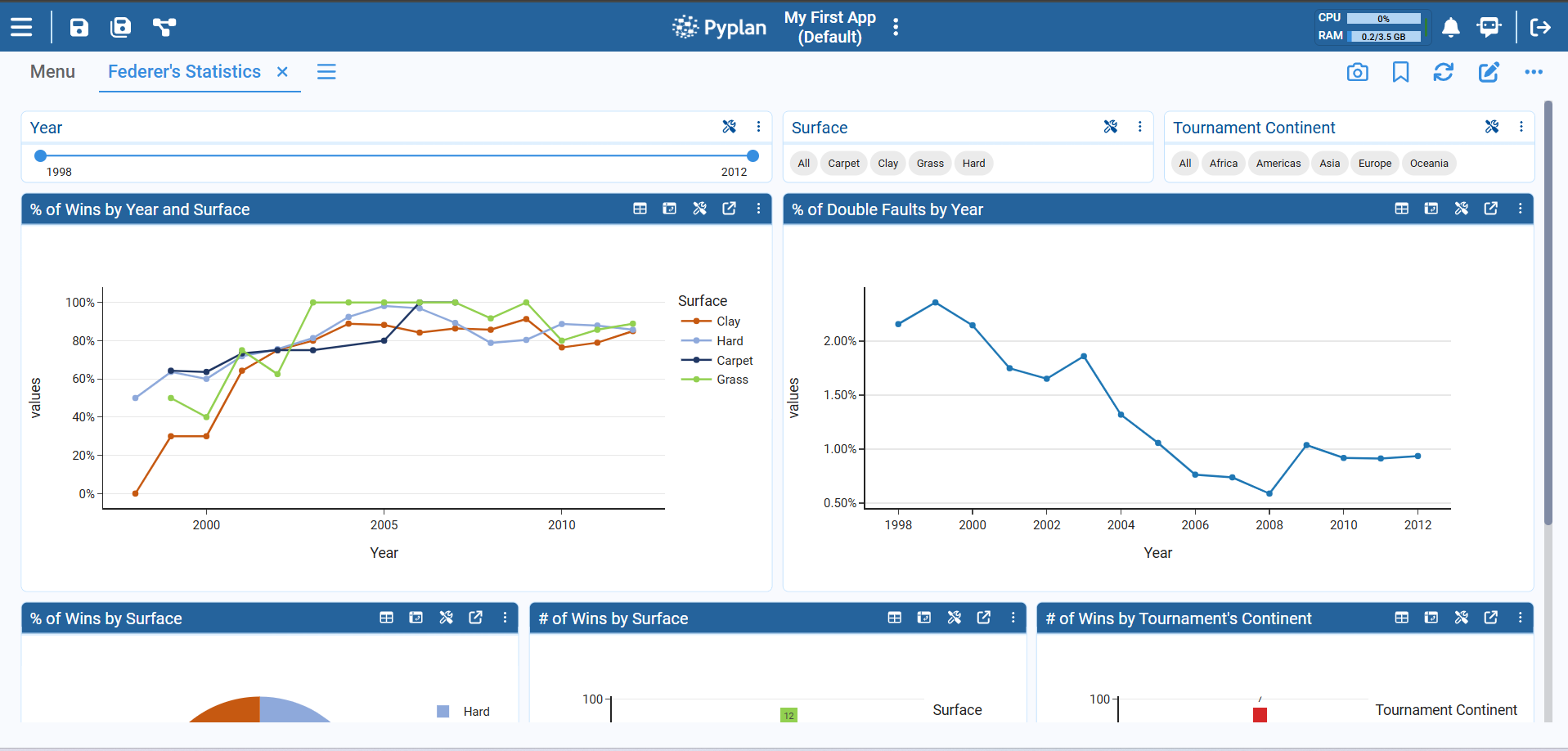Open the kebab menu on # of Wins by Surface

[1013, 618]
